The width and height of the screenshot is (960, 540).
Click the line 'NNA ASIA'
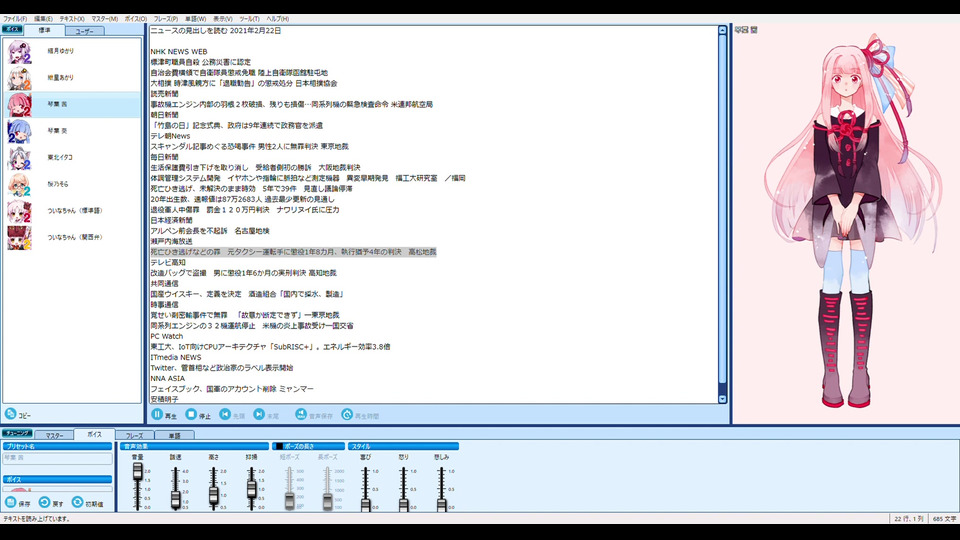coord(167,378)
